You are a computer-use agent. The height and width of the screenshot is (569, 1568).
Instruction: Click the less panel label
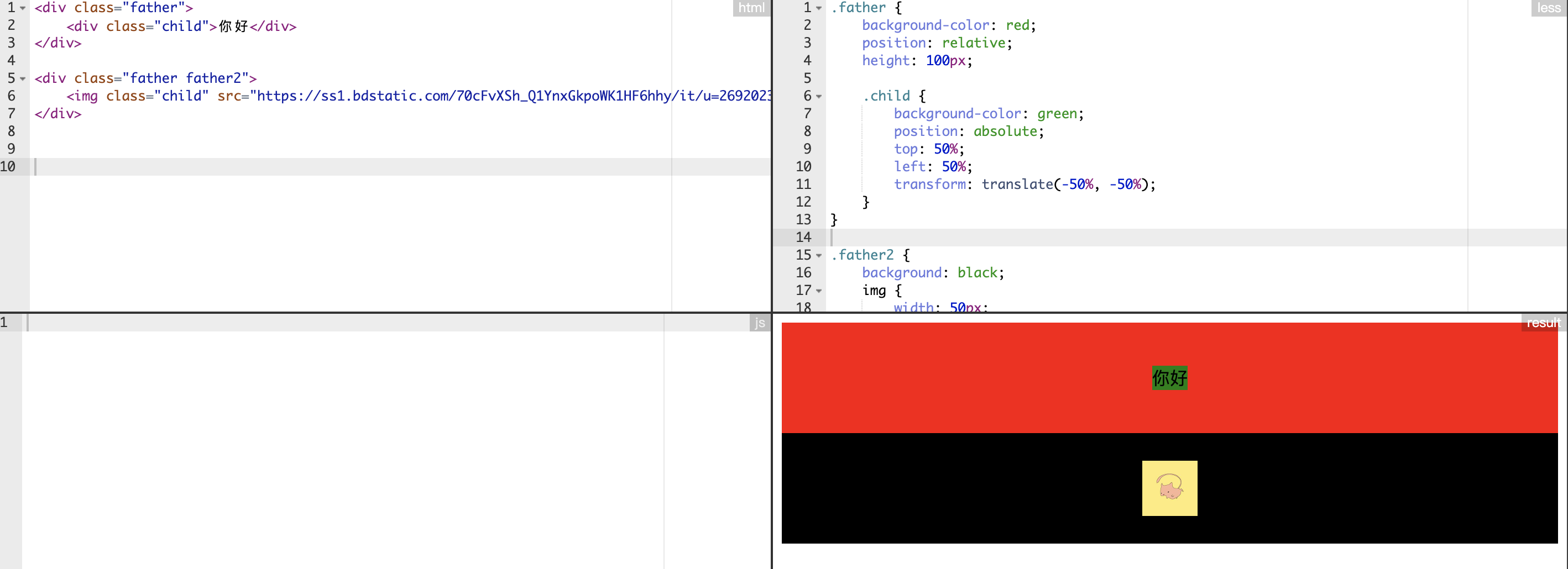[1548, 8]
